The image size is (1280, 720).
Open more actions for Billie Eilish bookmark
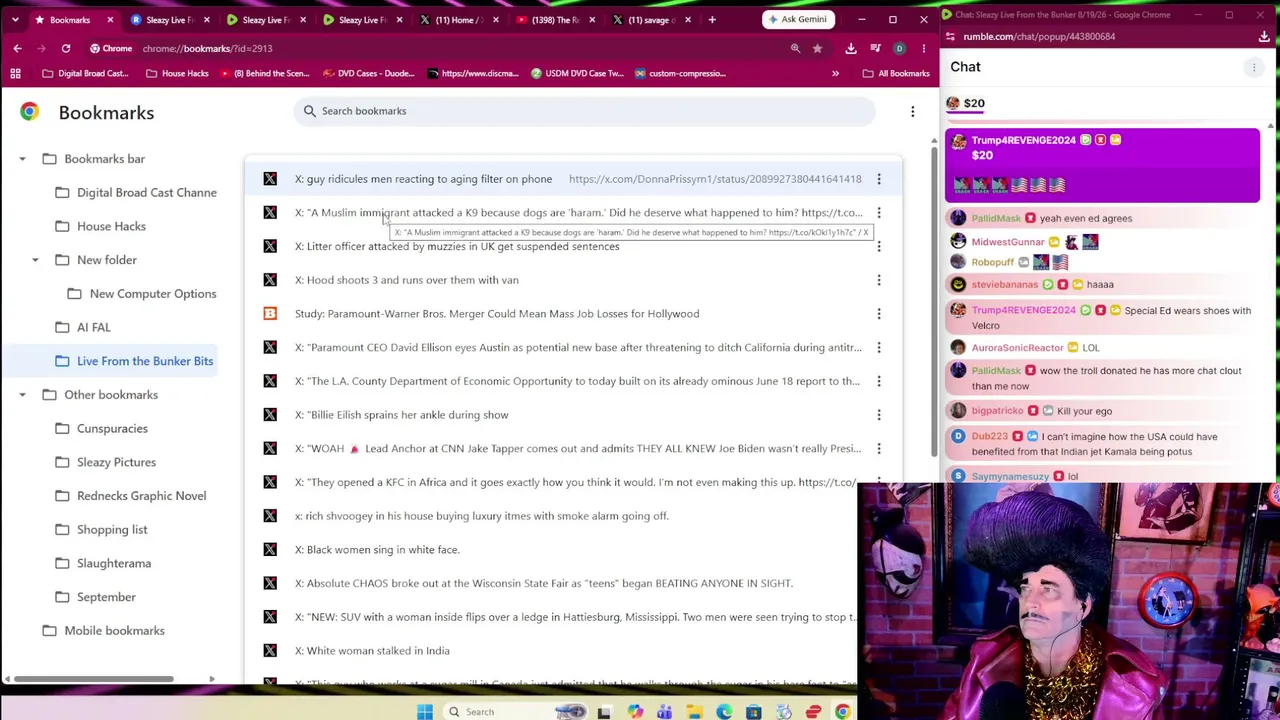(x=879, y=415)
